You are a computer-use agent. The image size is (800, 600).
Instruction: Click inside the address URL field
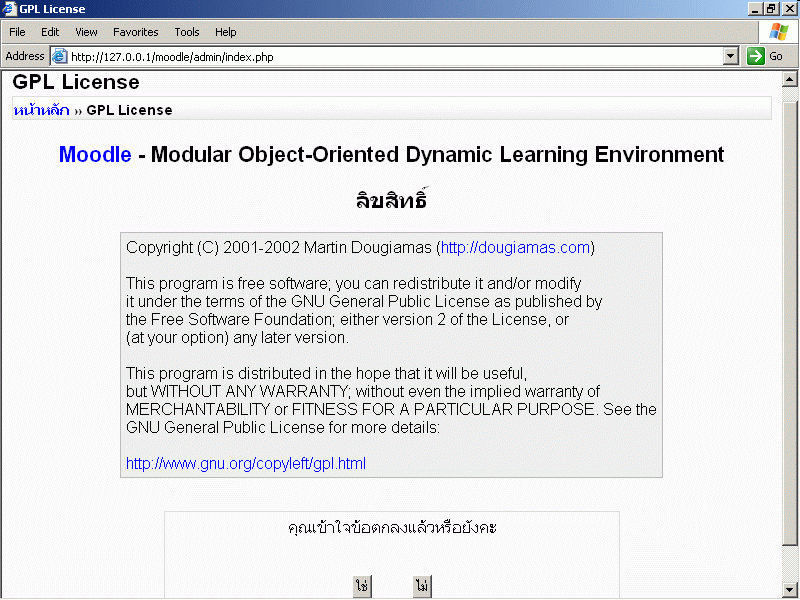390,57
